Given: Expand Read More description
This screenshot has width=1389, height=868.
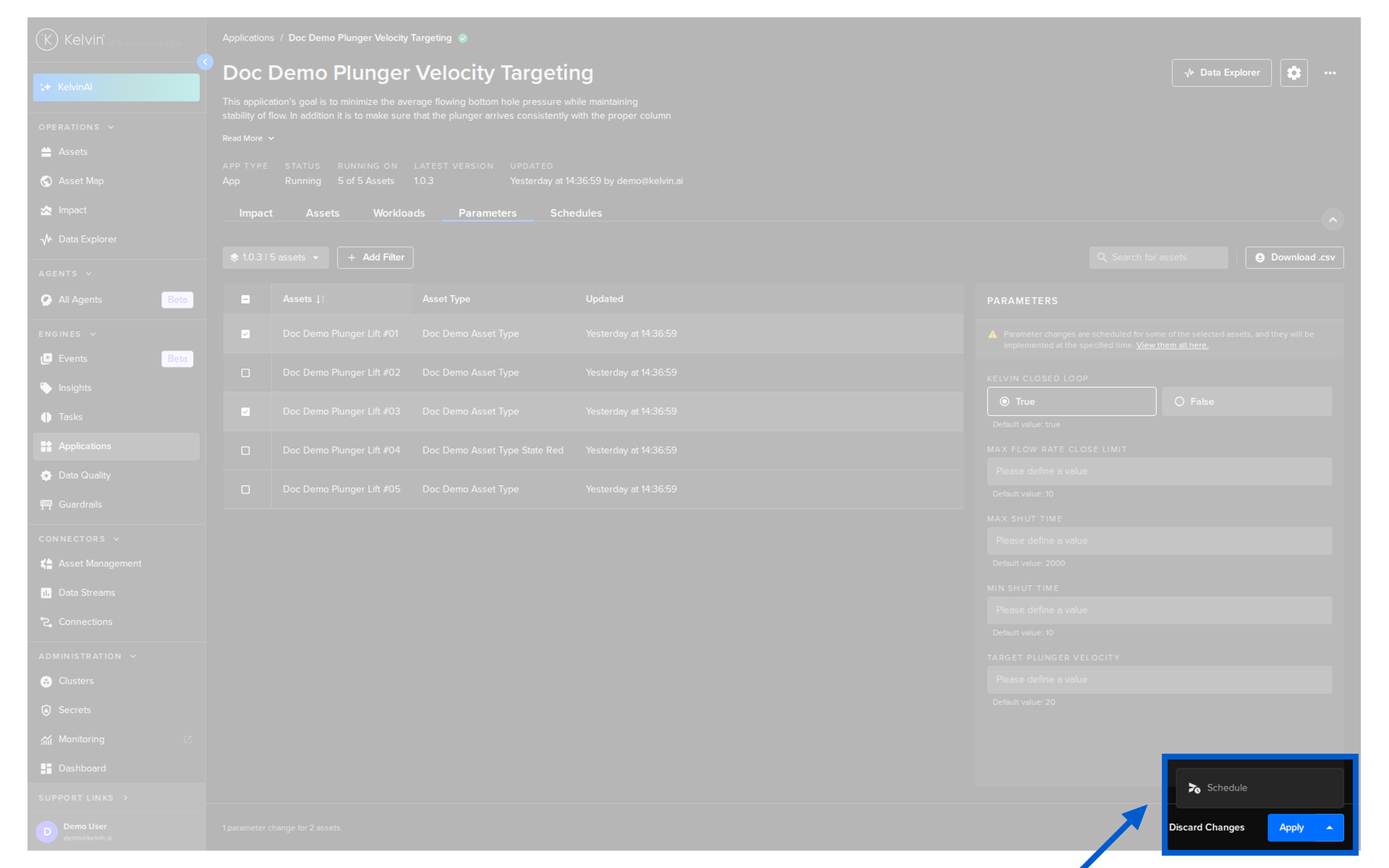Looking at the screenshot, I should point(248,138).
